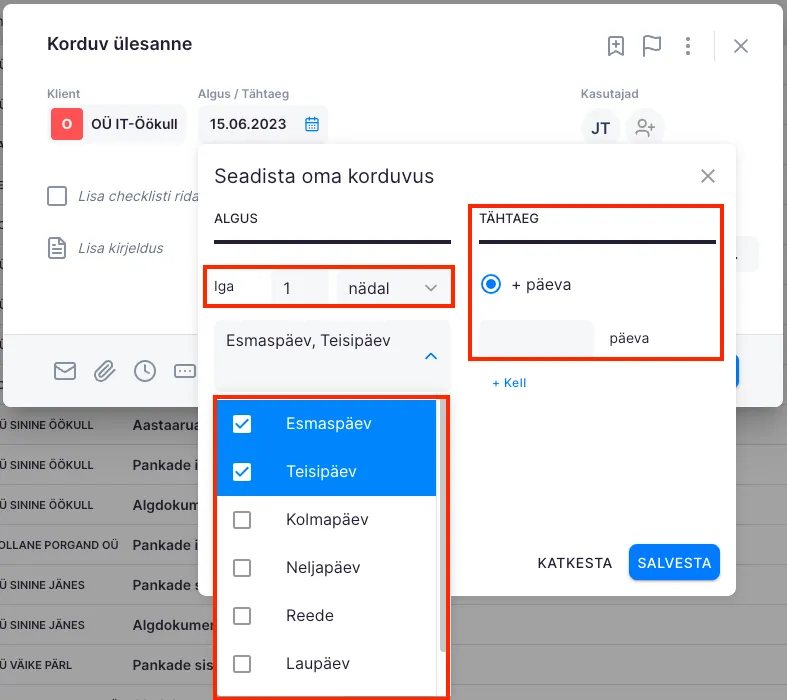Open the nädal period dropdown

(392, 288)
